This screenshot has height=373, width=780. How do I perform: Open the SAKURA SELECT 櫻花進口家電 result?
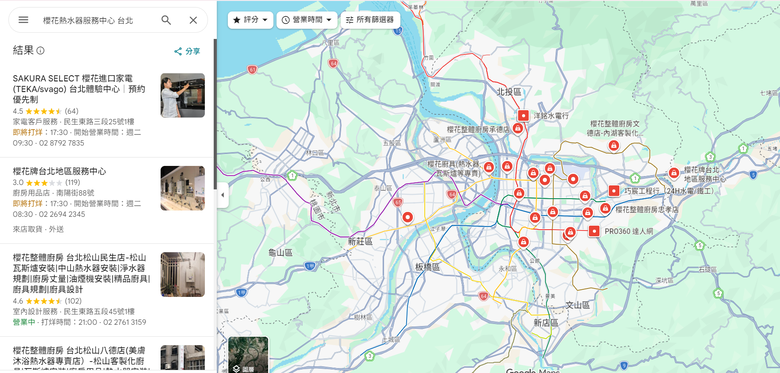coord(108,111)
